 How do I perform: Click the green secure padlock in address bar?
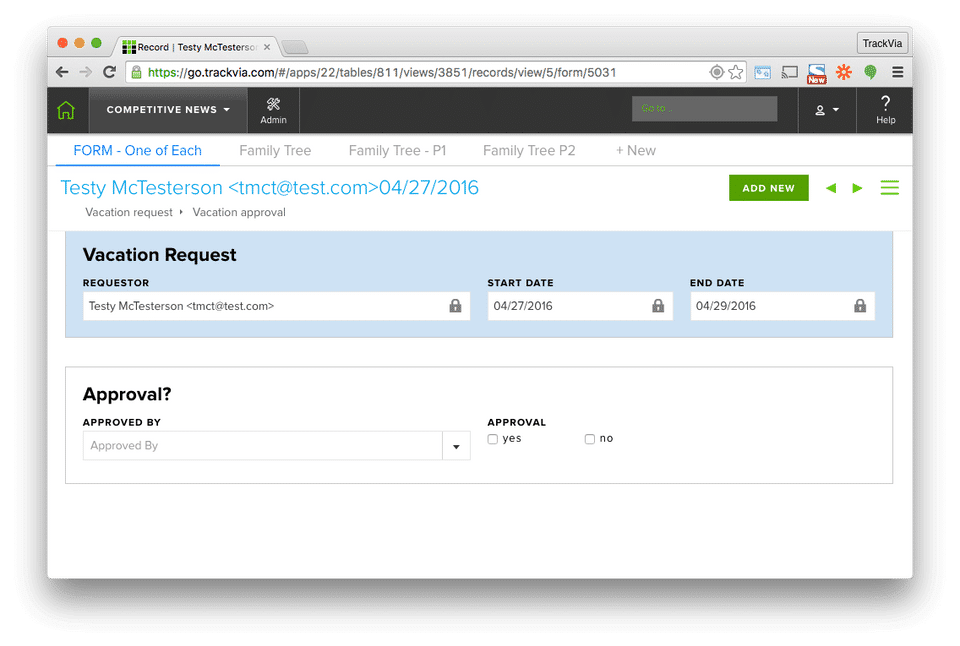pos(137,72)
